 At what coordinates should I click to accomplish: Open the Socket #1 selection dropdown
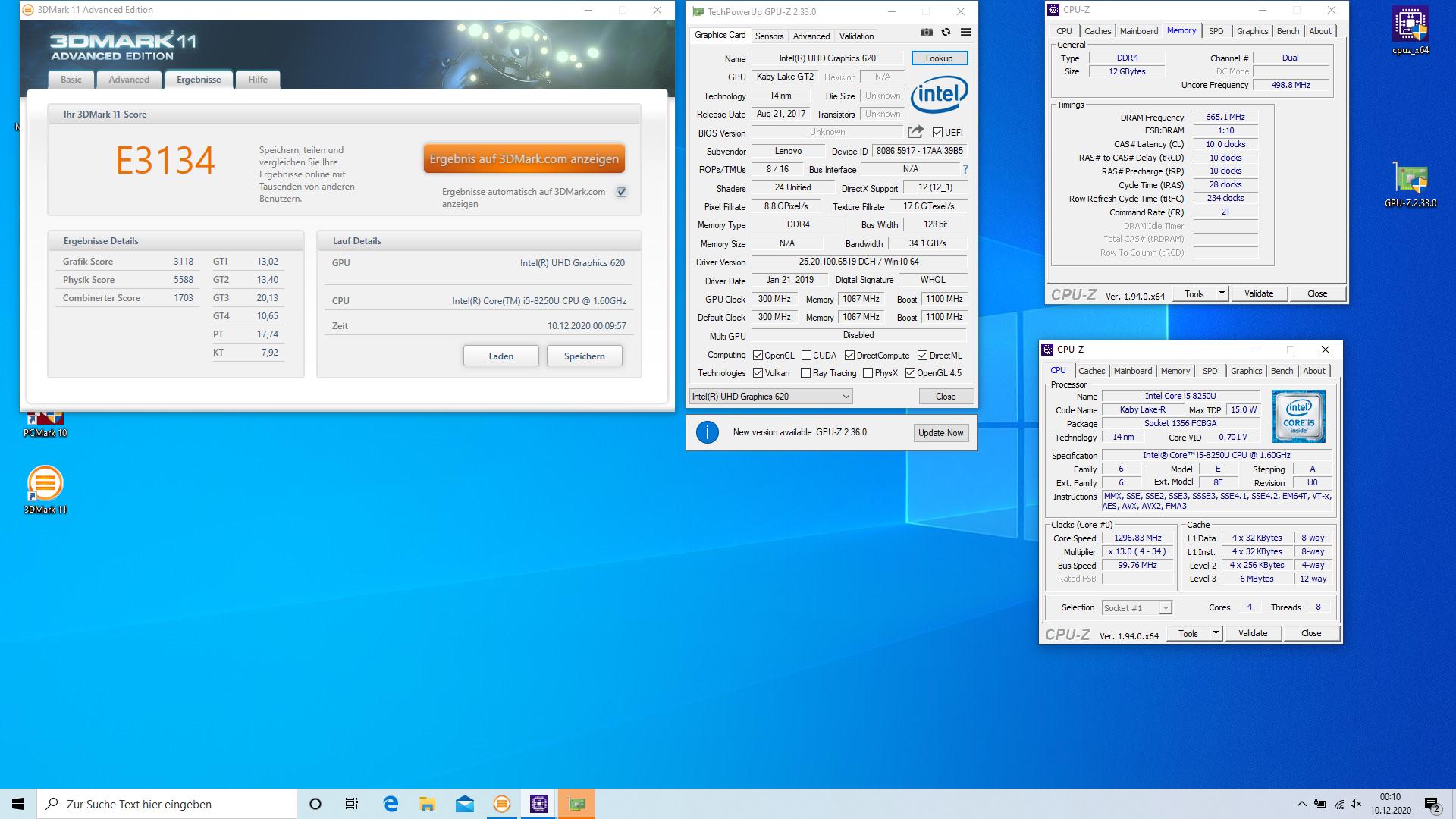pyautogui.click(x=1137, y=608)
